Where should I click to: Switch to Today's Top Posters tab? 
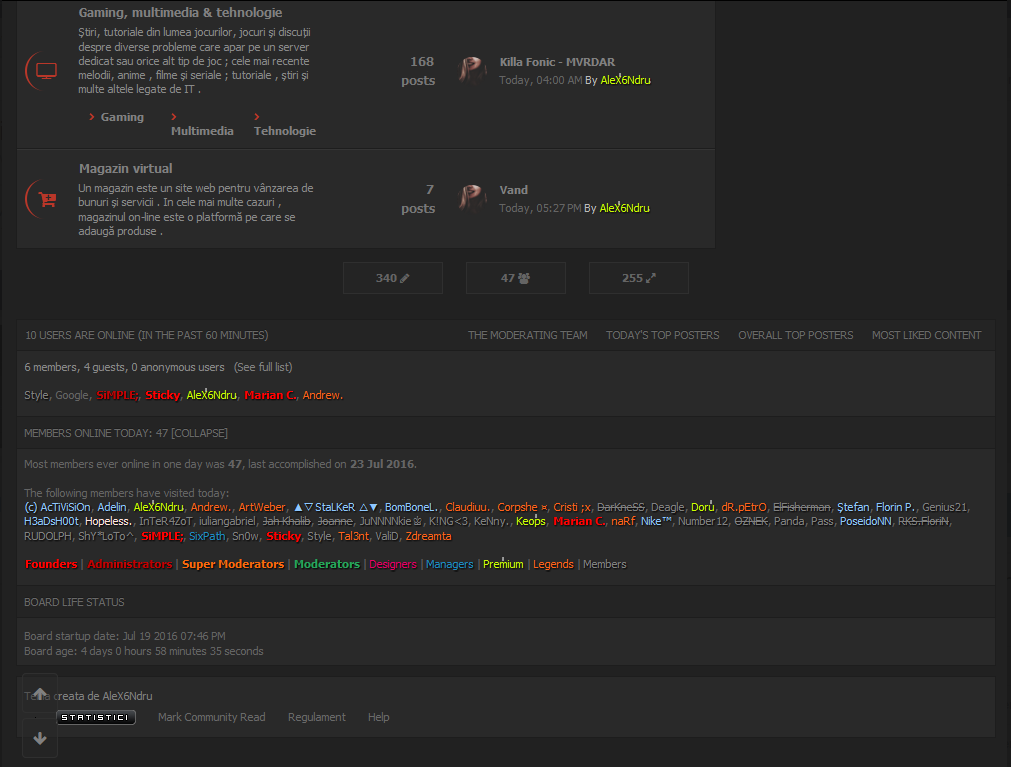pos(662,335)
